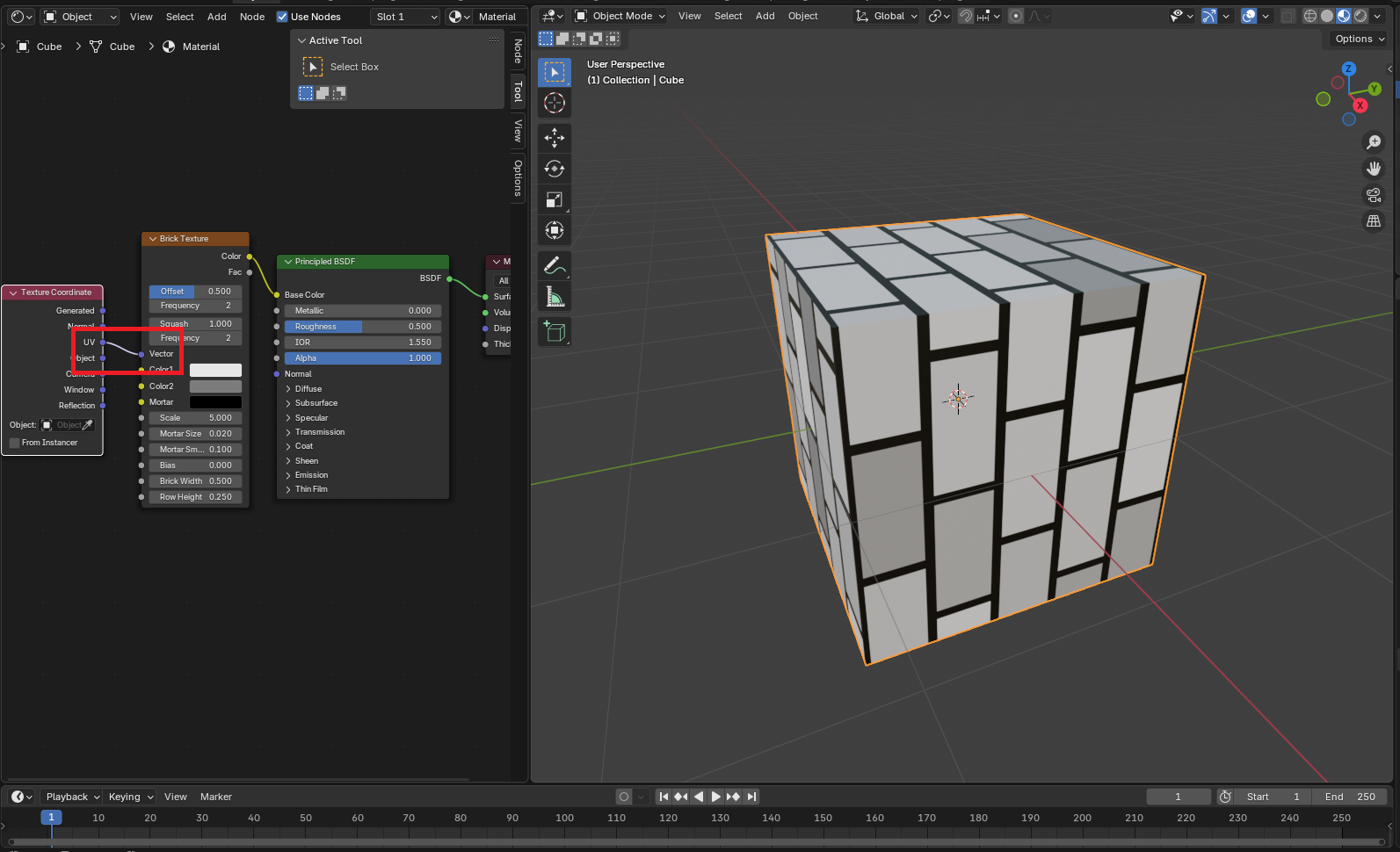Open the Keying dropdown in timeline
This screenshot has height=852, width=1400.
pos(130,797)
